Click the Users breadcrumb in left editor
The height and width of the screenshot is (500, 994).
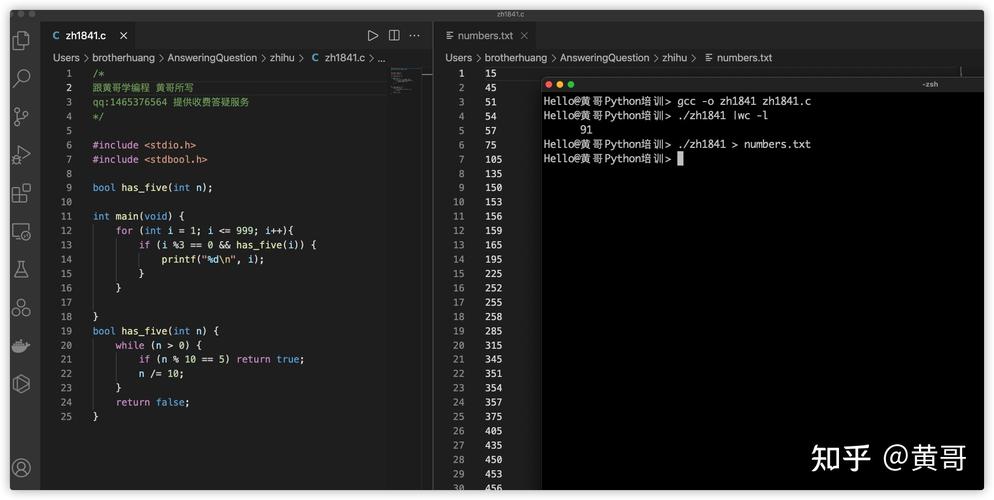(x=66, y=58)
